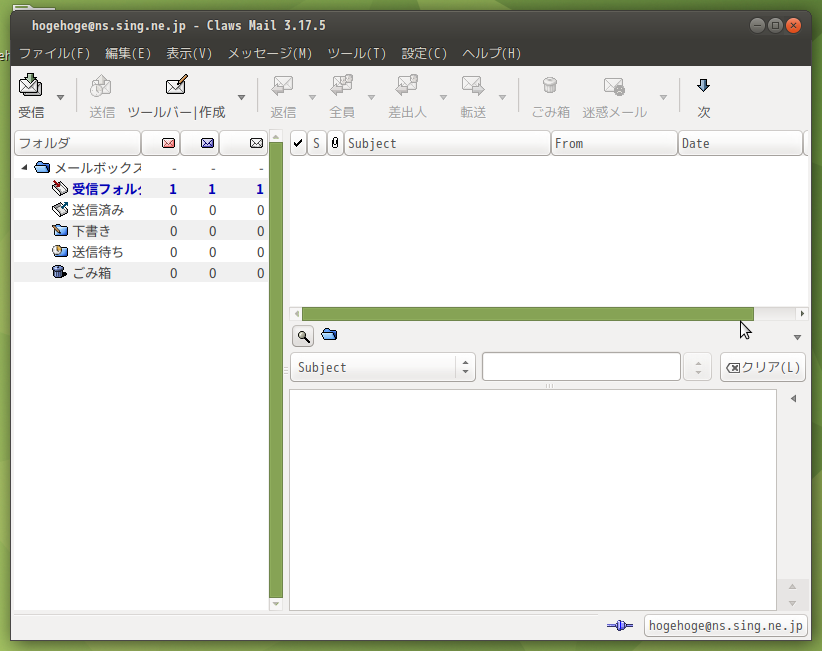Select the 下書き drafts folder
The width and height of the screenshot is (822, 651).
(x=140, y=231)
